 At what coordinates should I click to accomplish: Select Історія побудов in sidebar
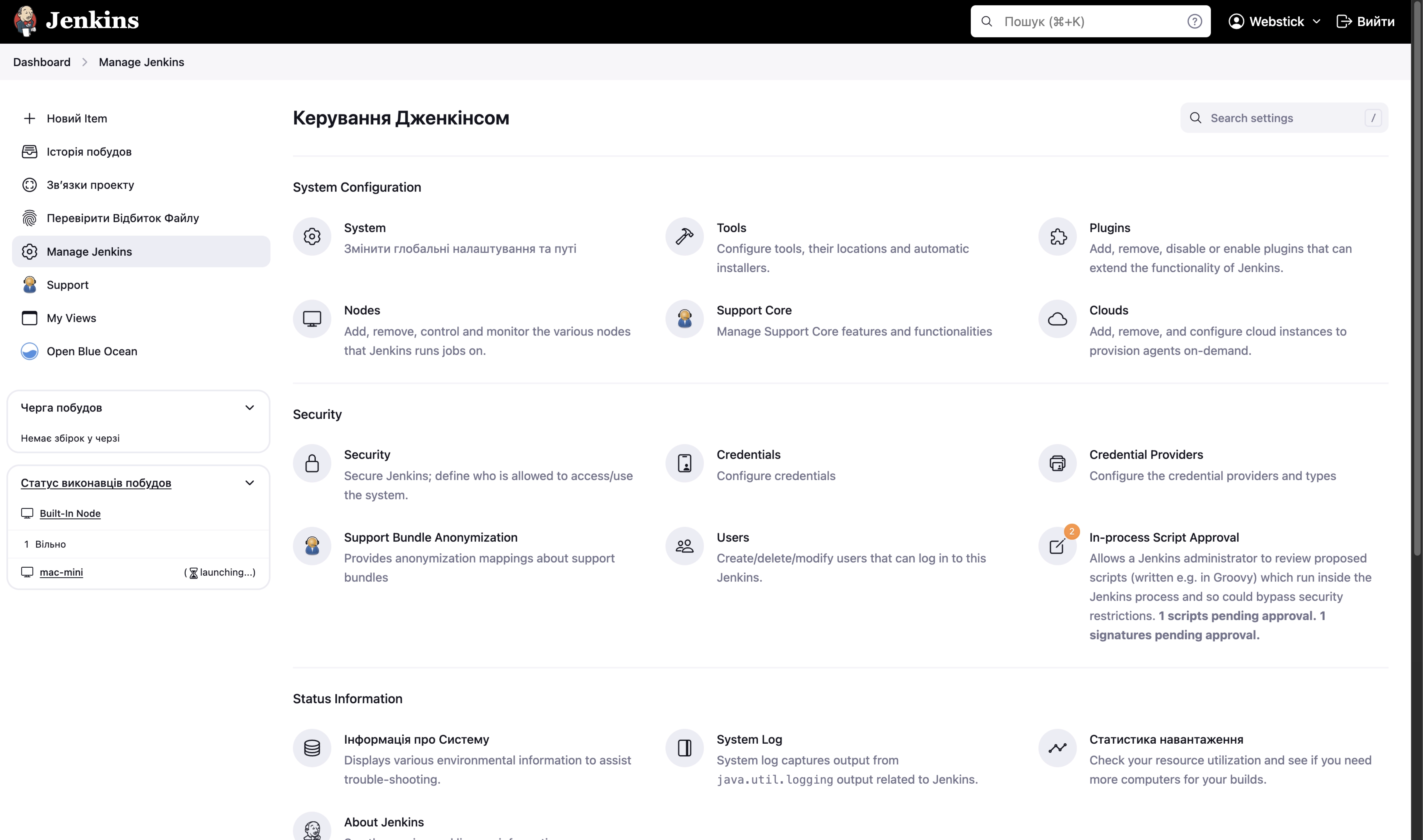pos(89,152)
